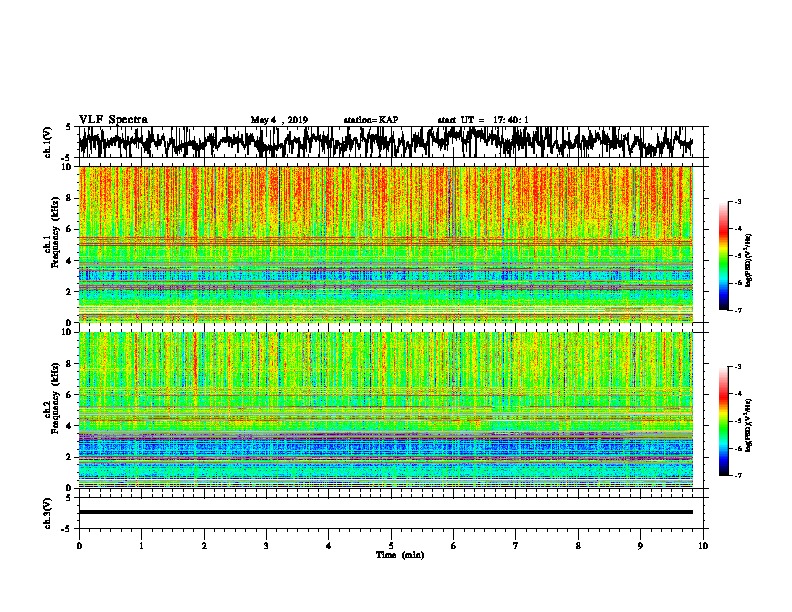
Task: Click time axis tick label '5'
Action: click(391, 545)
